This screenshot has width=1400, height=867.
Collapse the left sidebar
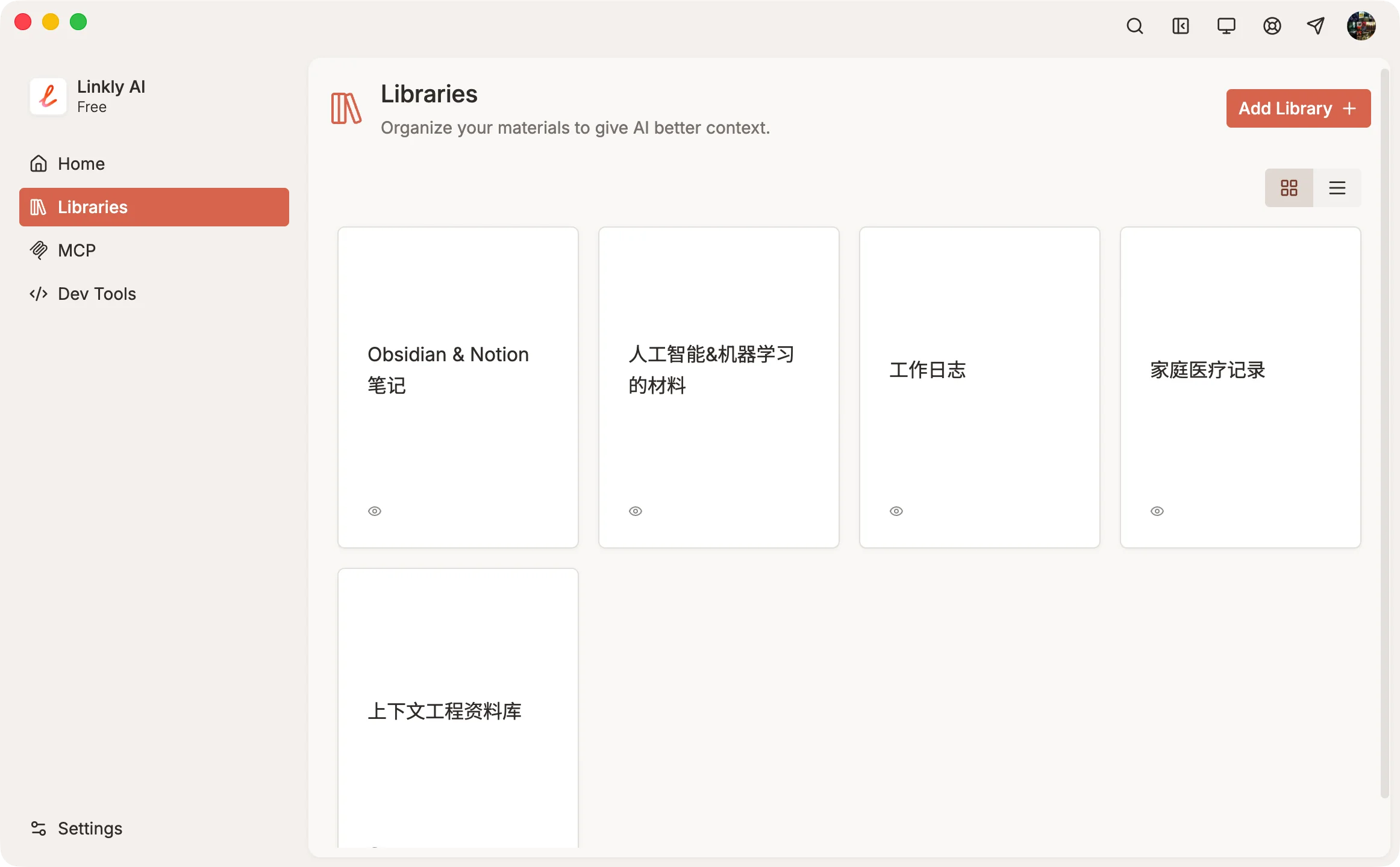(1180, 26)
